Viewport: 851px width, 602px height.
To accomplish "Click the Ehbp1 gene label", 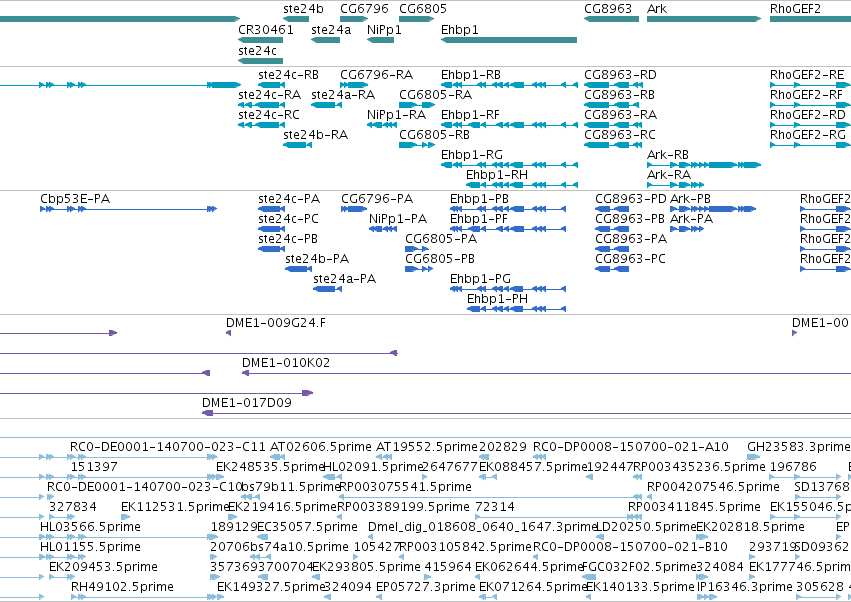I will 460,29.
